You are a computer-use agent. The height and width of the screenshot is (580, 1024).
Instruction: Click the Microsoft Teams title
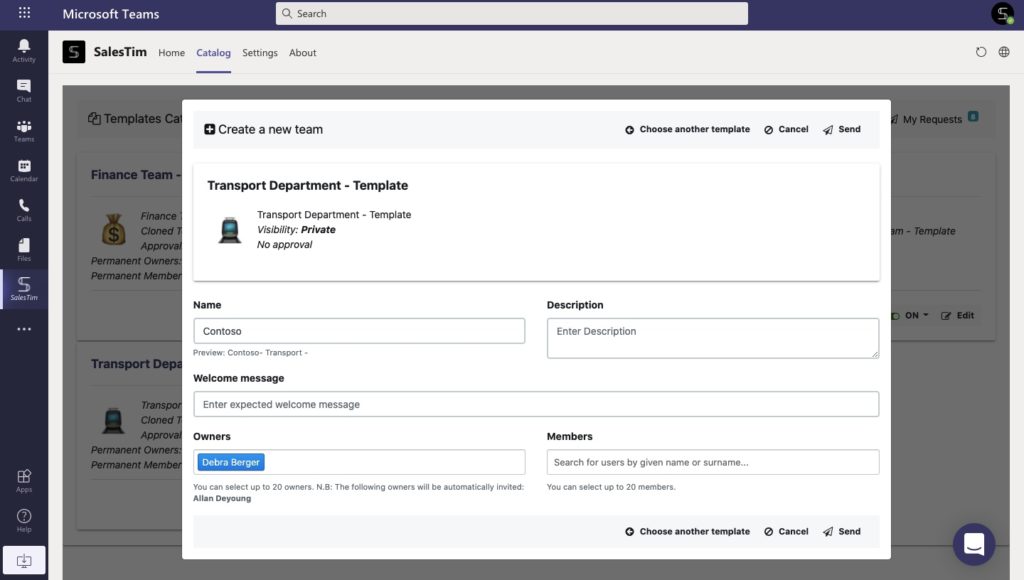click(111, 14)
